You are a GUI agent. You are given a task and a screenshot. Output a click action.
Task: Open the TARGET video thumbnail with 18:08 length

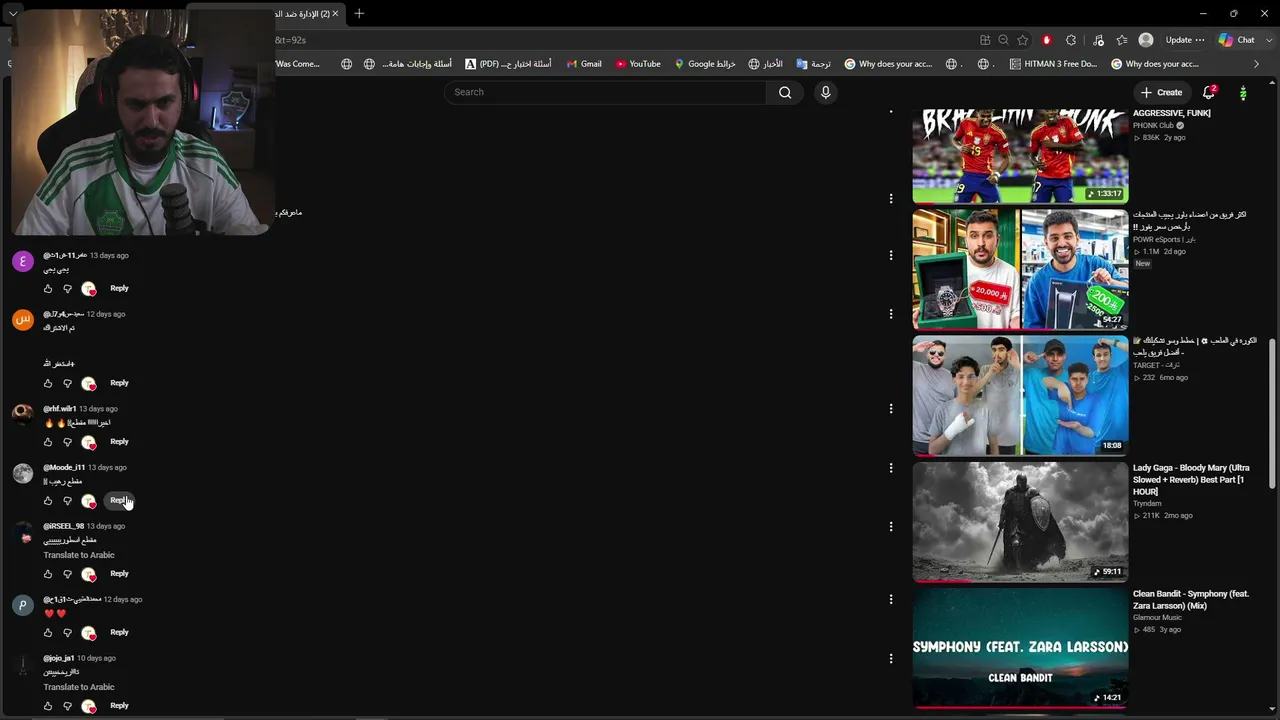(1020, 395)
